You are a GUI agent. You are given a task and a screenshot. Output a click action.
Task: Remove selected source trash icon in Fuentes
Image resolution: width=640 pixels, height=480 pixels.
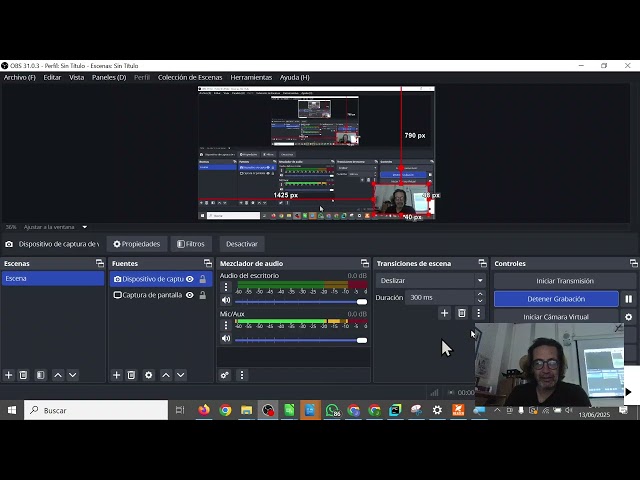(x=131, y=375)
